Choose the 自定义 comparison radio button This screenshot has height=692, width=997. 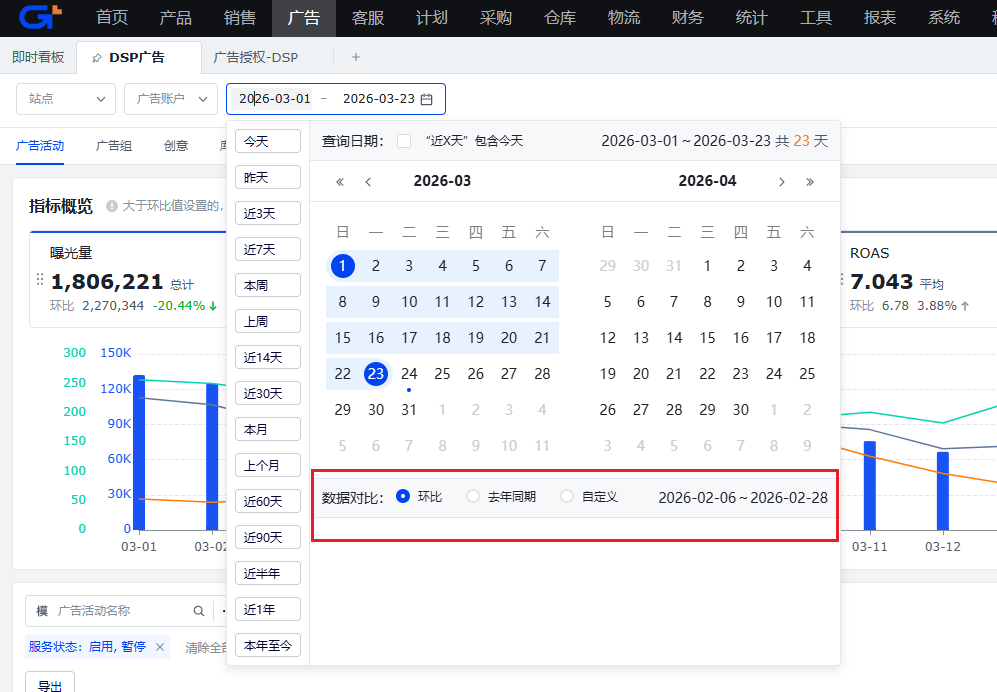point(567,497)
